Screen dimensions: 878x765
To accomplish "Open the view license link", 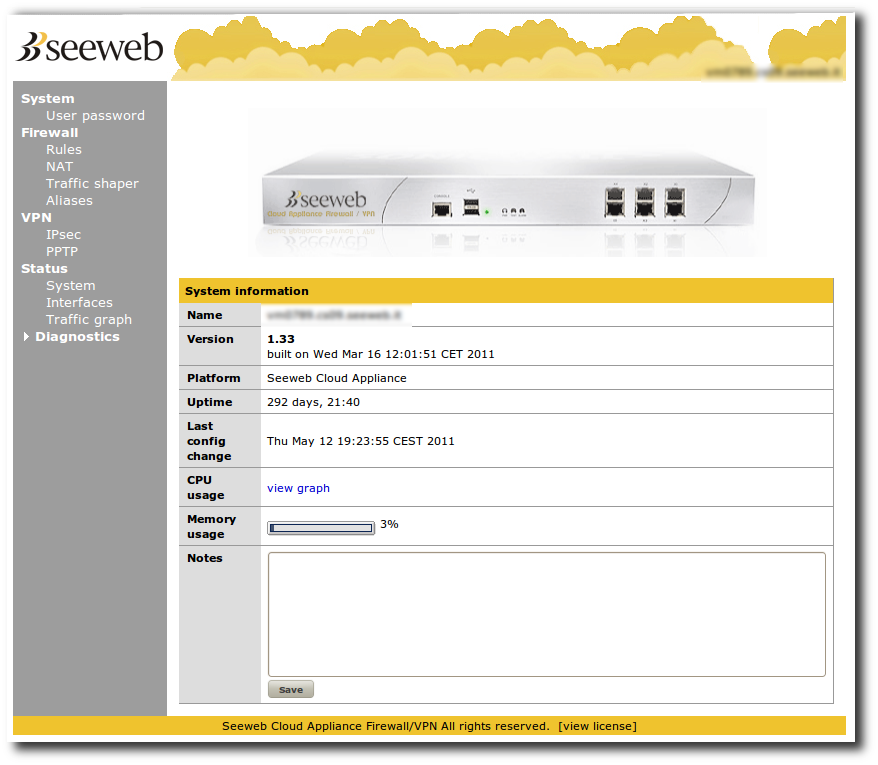I will 597,726.
